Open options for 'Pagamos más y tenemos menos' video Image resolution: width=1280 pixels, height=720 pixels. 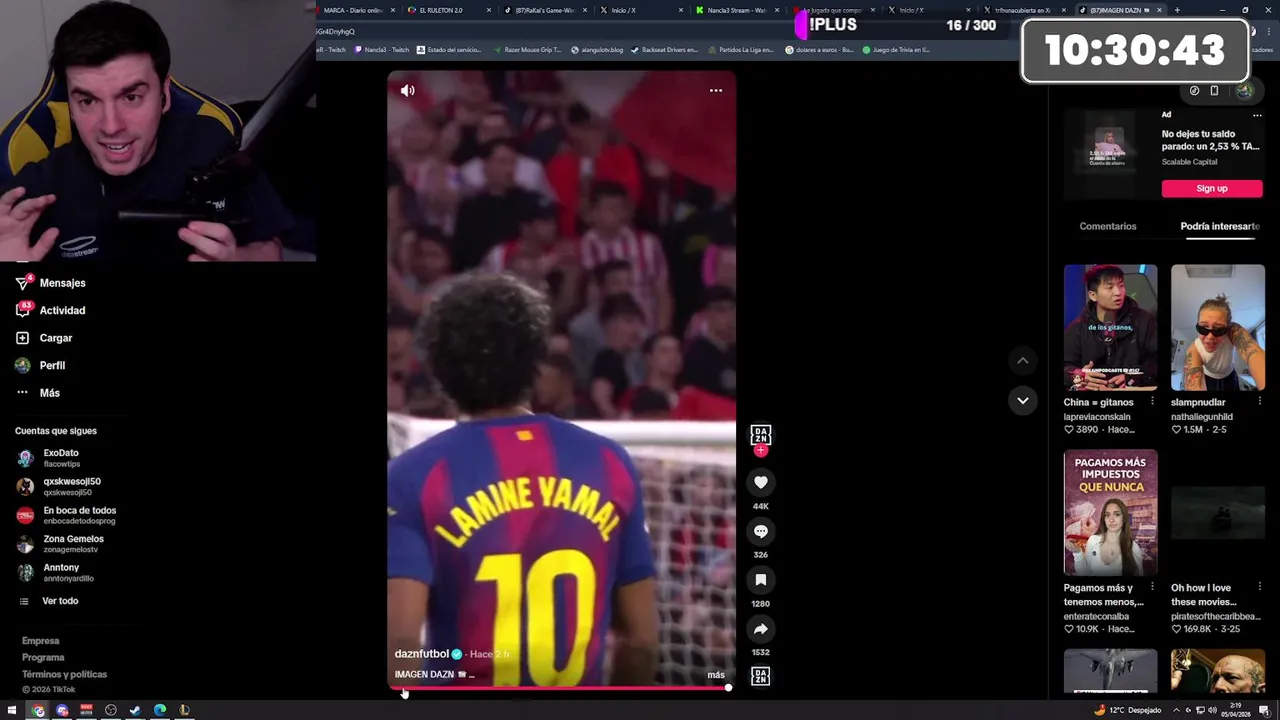1152,587
